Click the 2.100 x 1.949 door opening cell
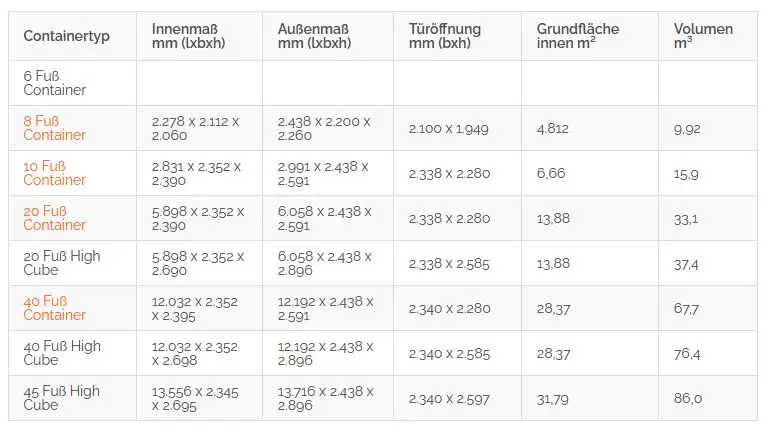773x434 pixels. point(449,129)
